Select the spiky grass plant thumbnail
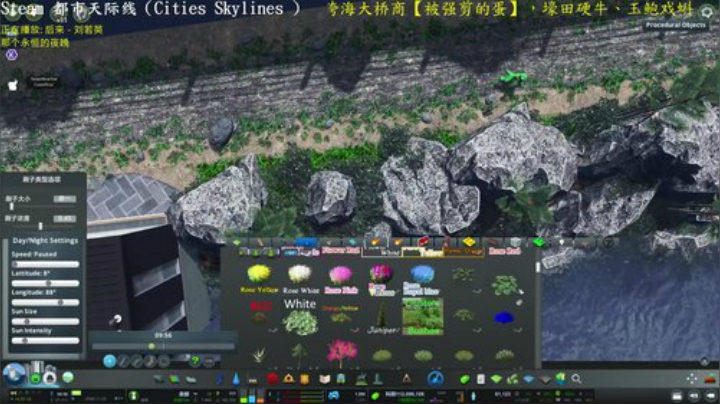Image resolution: width=720 pixels, height=404 pixels. tap(259, 355)
